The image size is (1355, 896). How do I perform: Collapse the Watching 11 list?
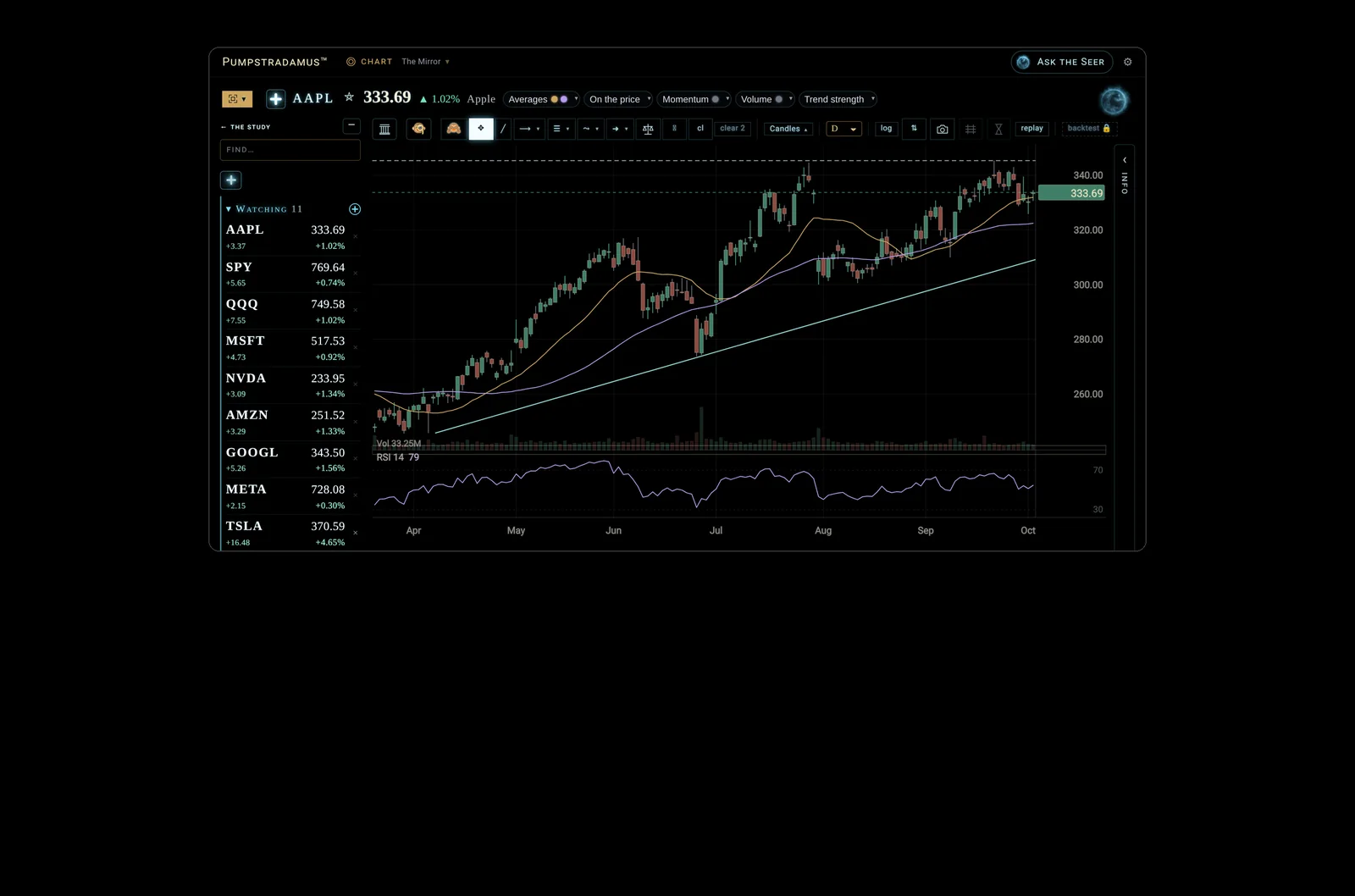[229, 209]
